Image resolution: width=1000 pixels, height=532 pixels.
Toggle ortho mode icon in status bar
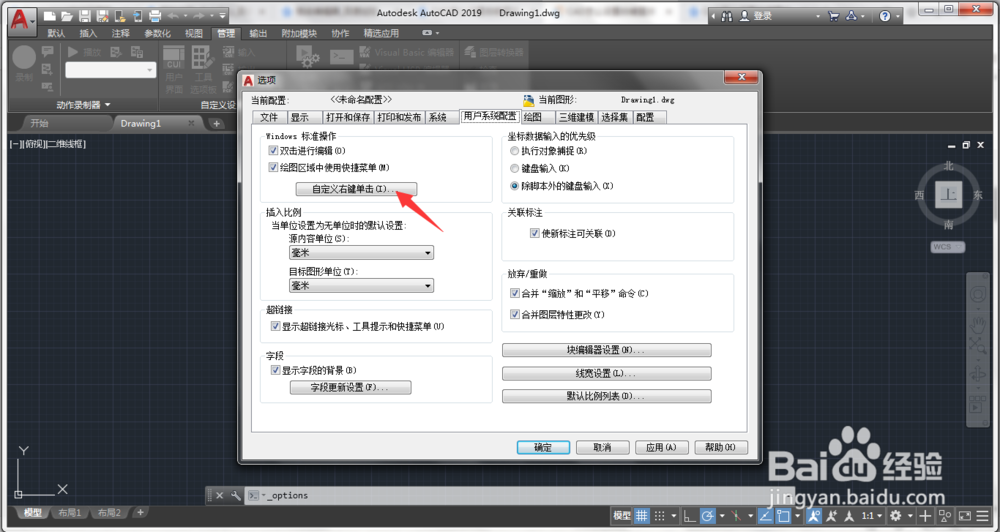click(x=689, y=515)
